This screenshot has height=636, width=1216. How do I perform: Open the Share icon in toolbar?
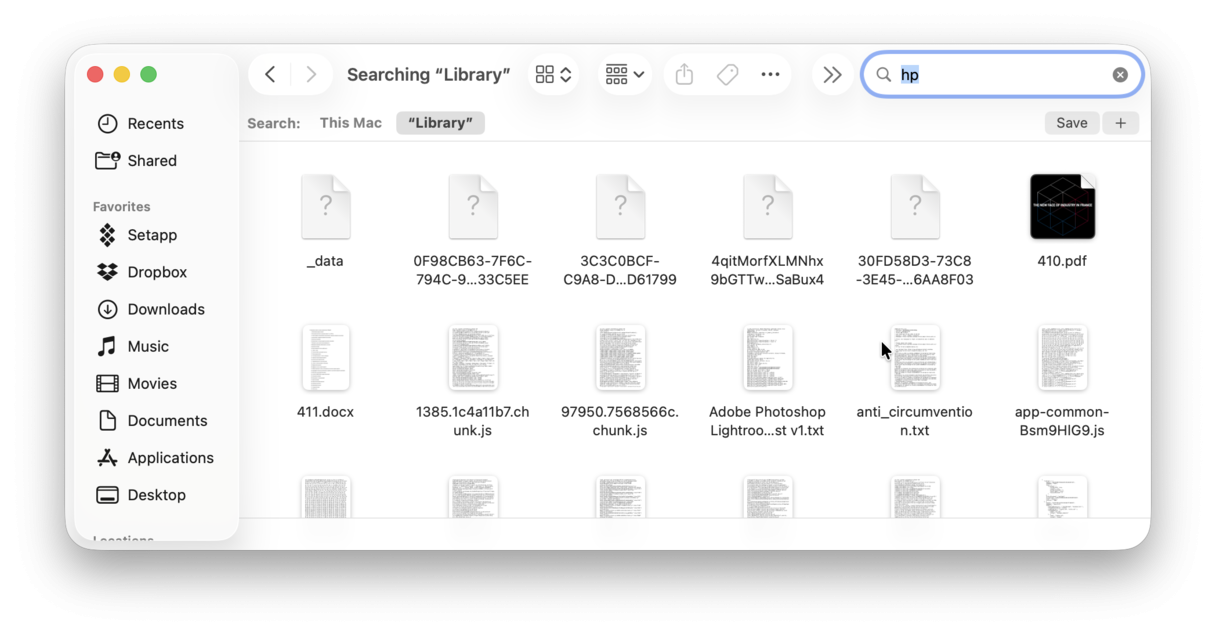point(683,74)
